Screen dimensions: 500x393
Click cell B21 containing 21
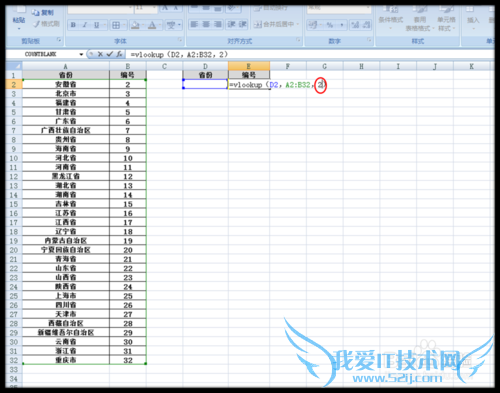pyautogui.click(x=128, y=259)
